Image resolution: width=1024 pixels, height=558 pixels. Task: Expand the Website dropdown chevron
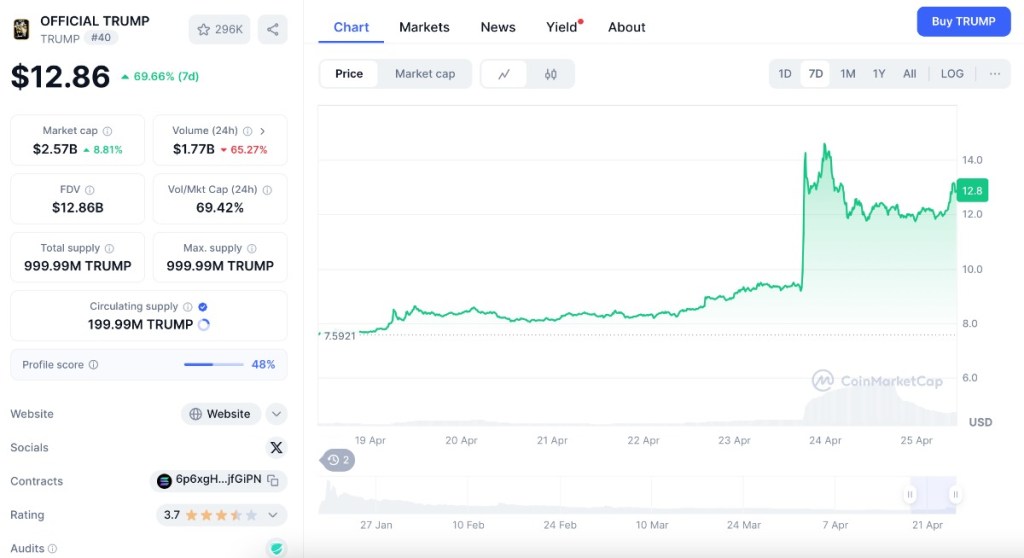point(277,414)
